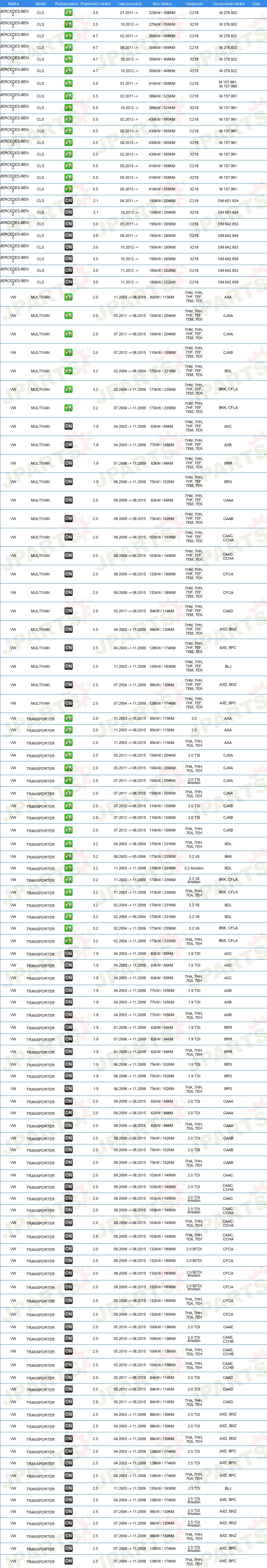
Task: Select diesel ON icon in Multivan CAAD row
Action: 69,611
